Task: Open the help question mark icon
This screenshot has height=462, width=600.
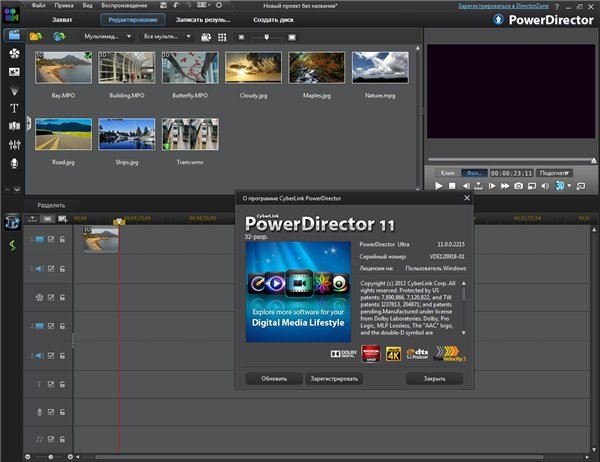Action: (x=557, y=7)
